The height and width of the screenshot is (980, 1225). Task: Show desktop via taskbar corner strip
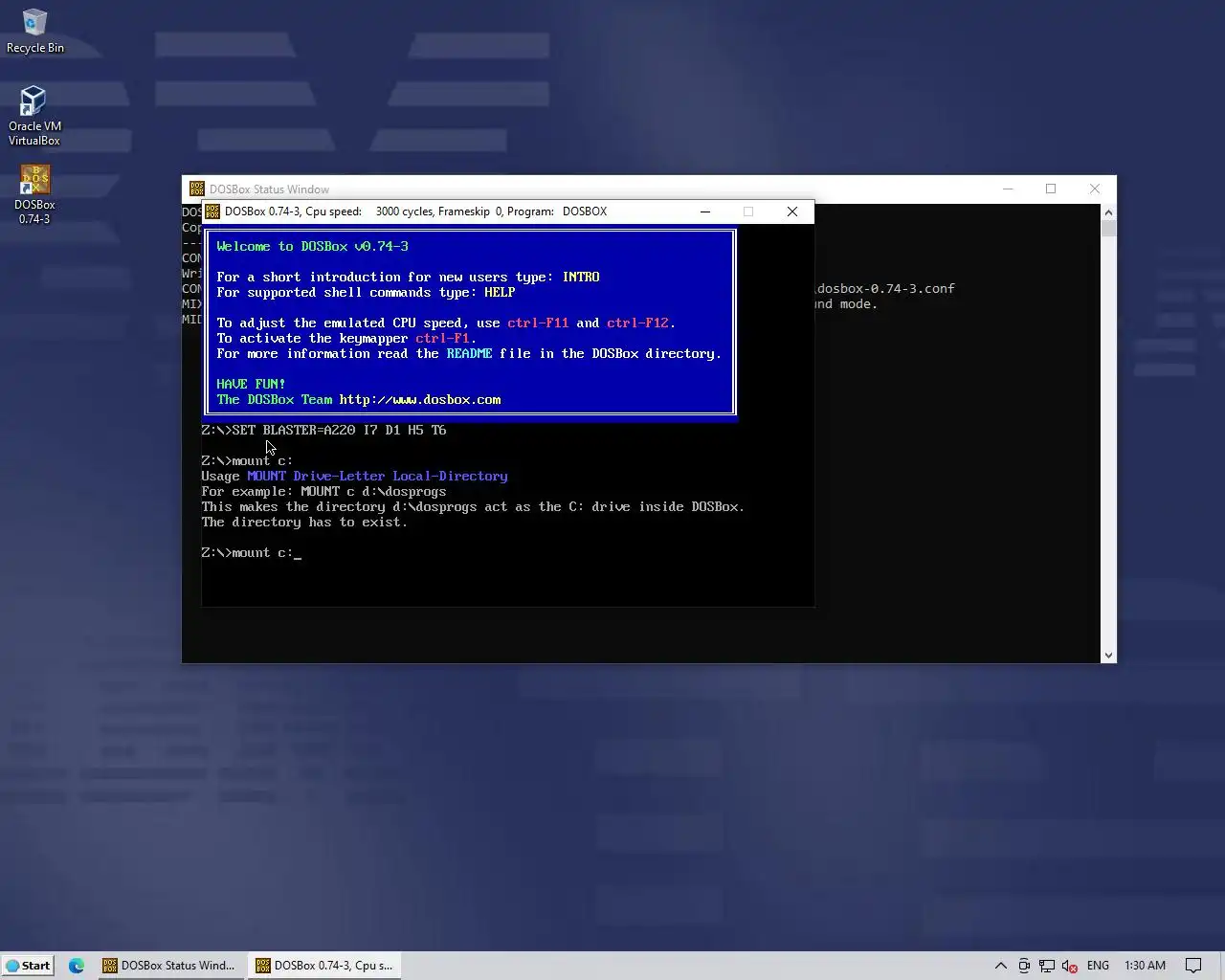[x=1222, y=965]
